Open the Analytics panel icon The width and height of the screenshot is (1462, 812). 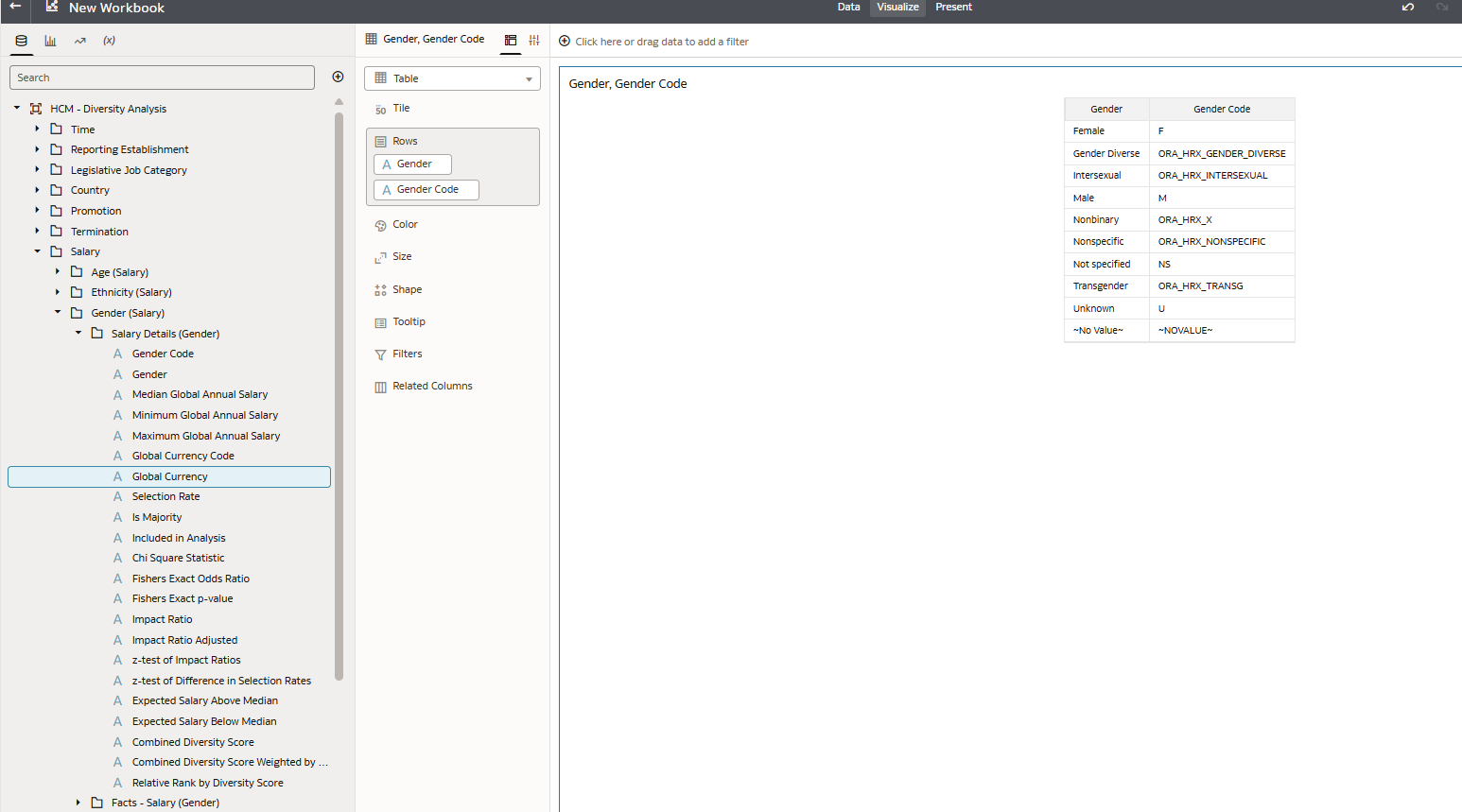pyautogui.click(x=80, y=41)
